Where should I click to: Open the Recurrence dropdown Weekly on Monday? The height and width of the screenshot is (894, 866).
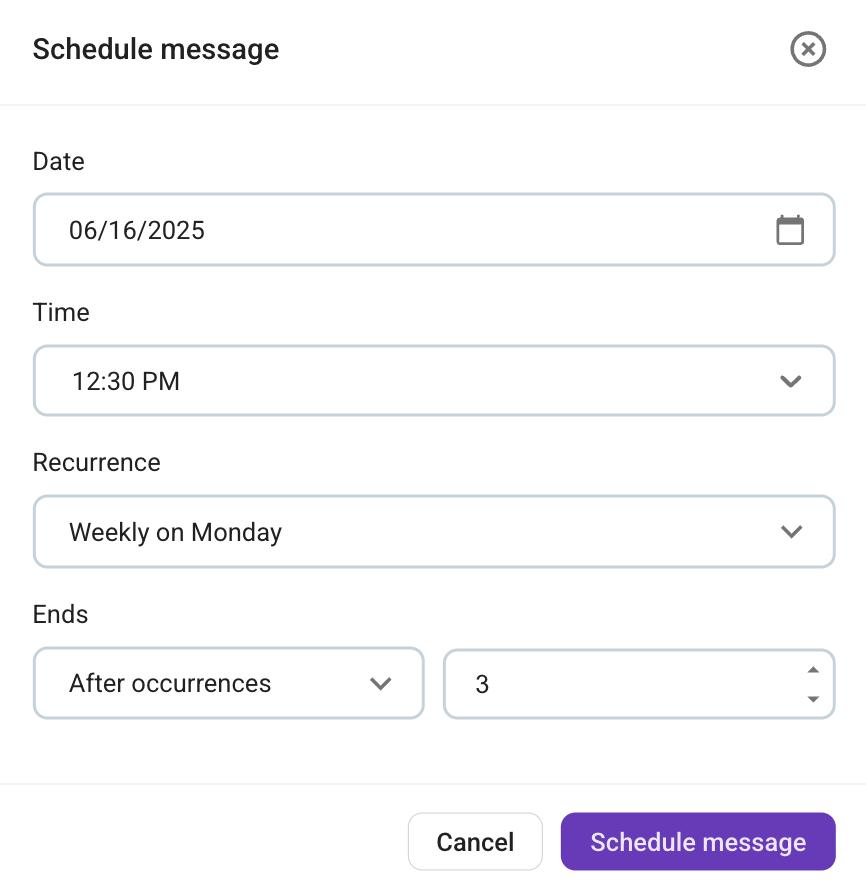click(434, 531)
